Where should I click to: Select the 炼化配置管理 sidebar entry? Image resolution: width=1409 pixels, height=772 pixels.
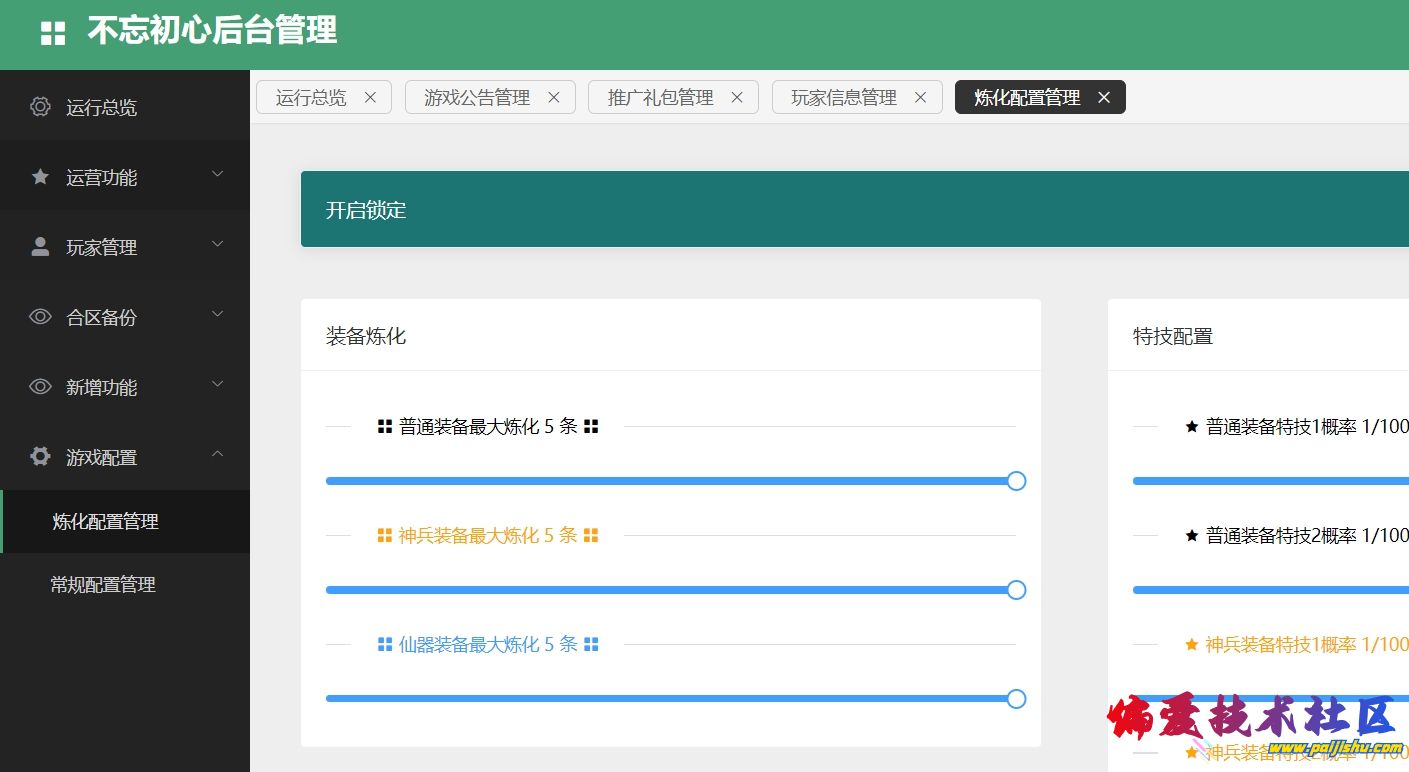tap(105, 521)
